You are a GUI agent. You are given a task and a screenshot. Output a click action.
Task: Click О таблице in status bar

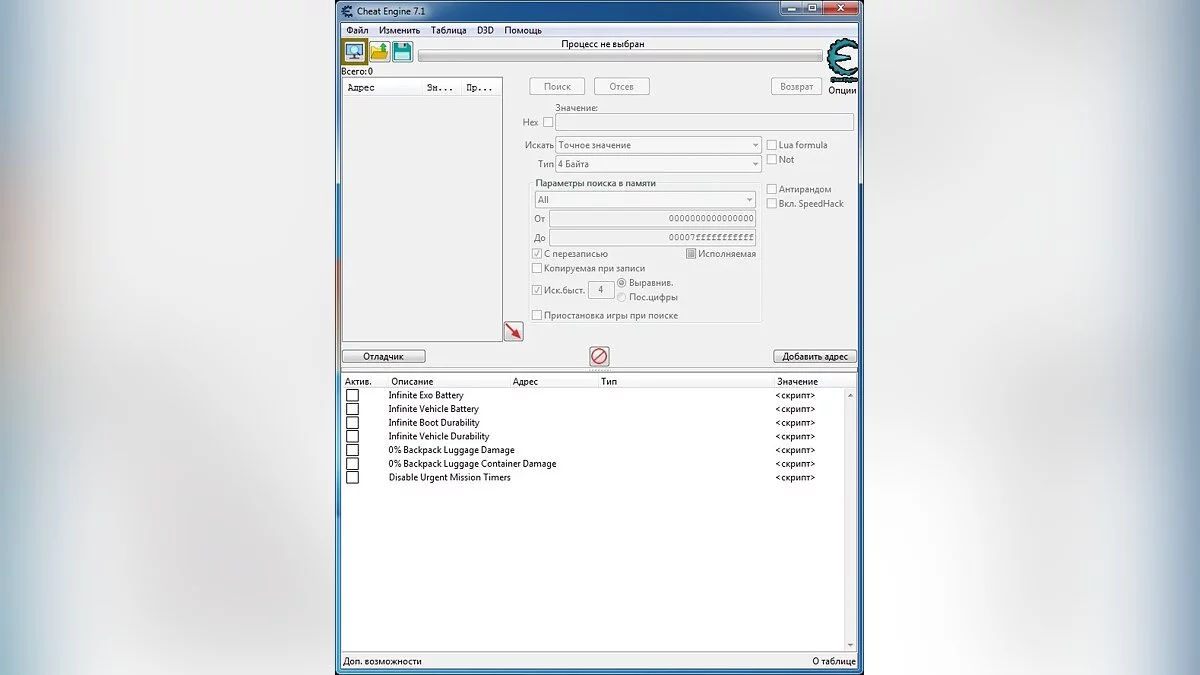click(x=833, y=661)
